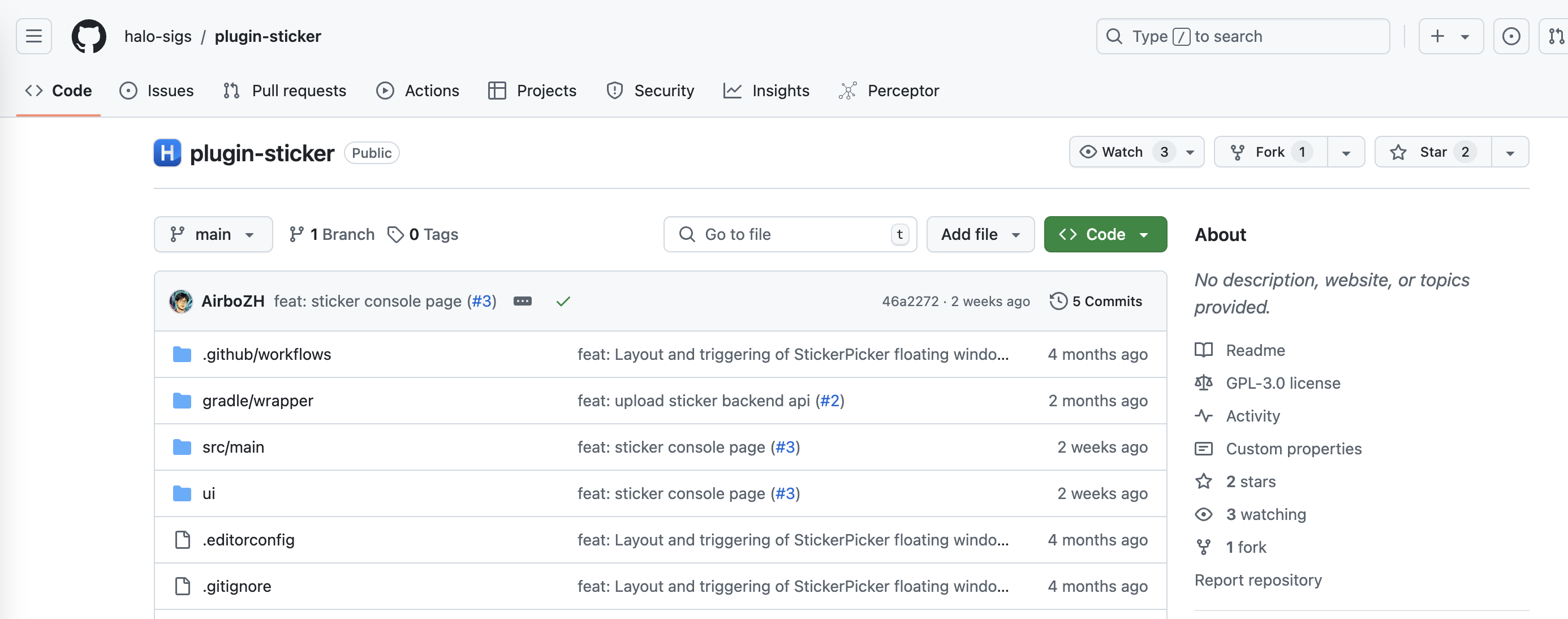
Task: Open the main branch selector dropdown
Action: pyautogui.click(x=213, y=234)
